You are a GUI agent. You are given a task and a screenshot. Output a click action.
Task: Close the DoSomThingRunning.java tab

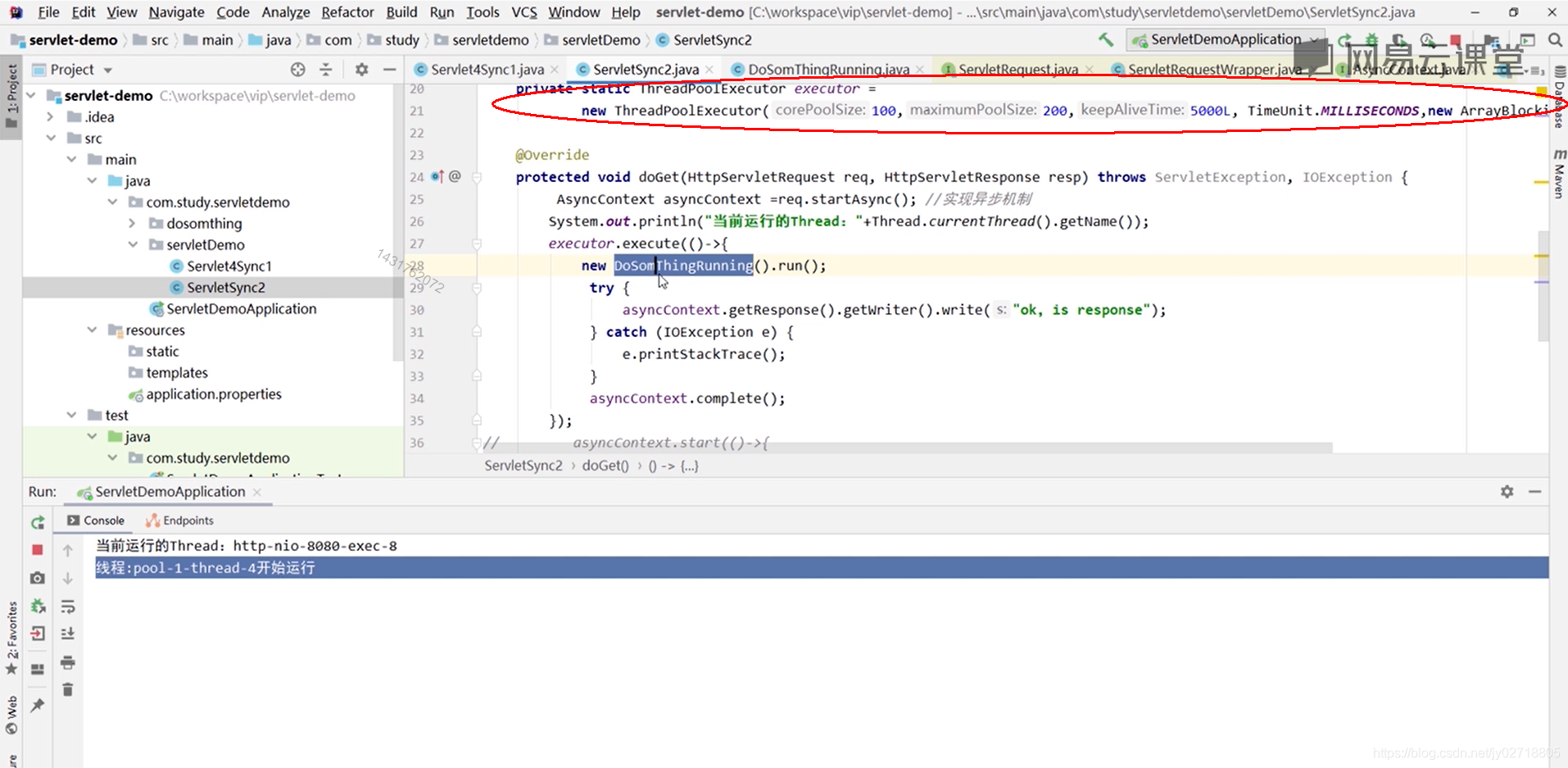pos(920,70)
